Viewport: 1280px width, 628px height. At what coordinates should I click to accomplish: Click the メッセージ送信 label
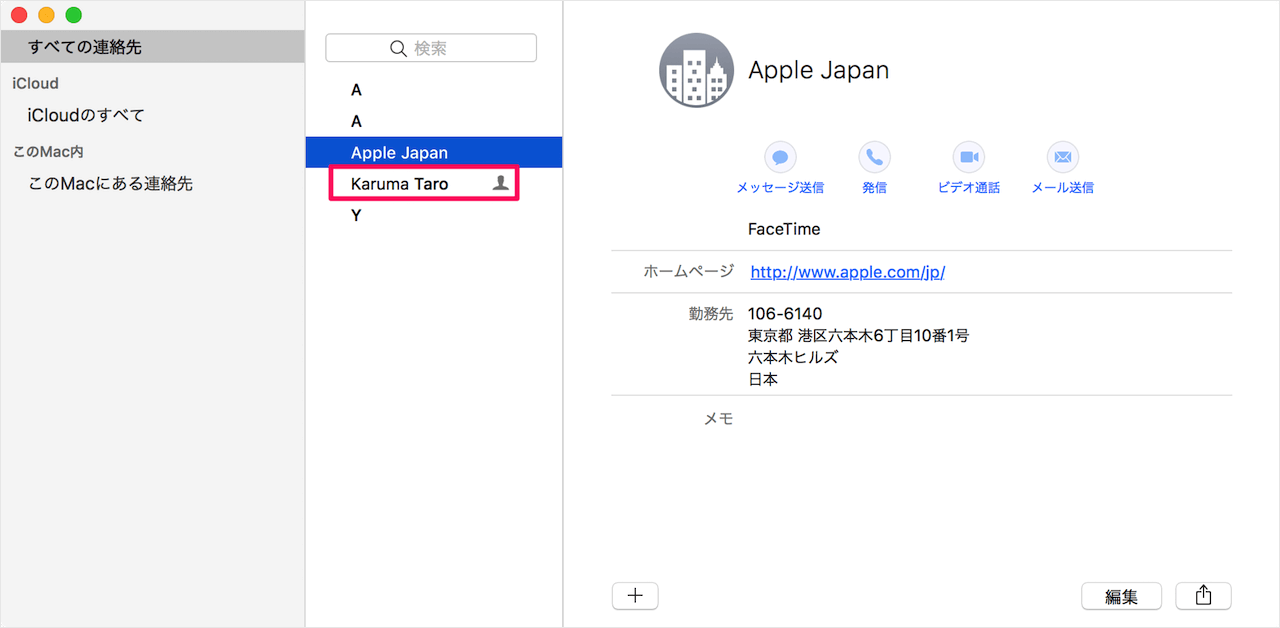click(x=780, y=188)
